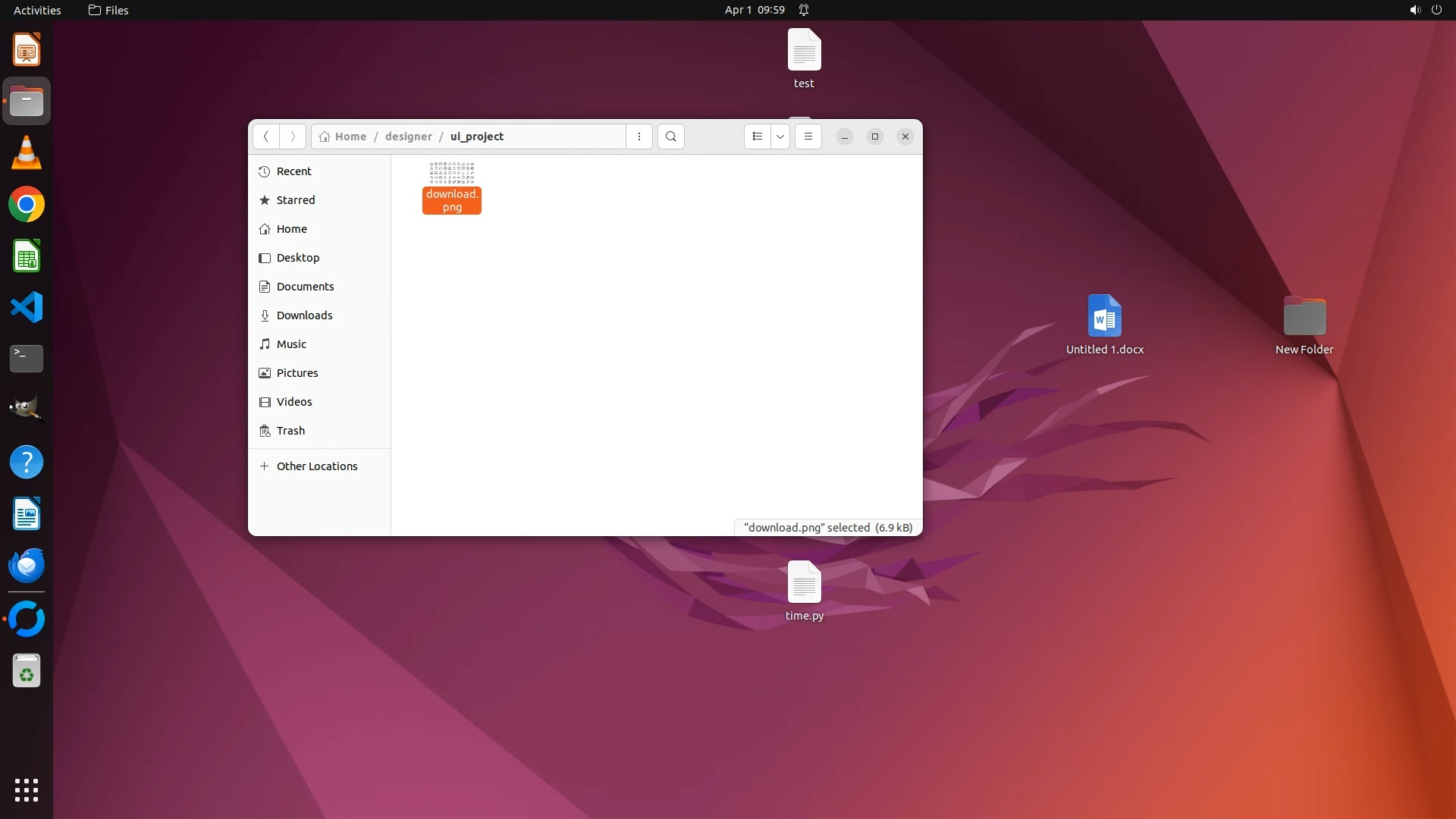Open the Starred sidebar item
The height and width of the screenshot is (819, 1456).
[296, 200]
